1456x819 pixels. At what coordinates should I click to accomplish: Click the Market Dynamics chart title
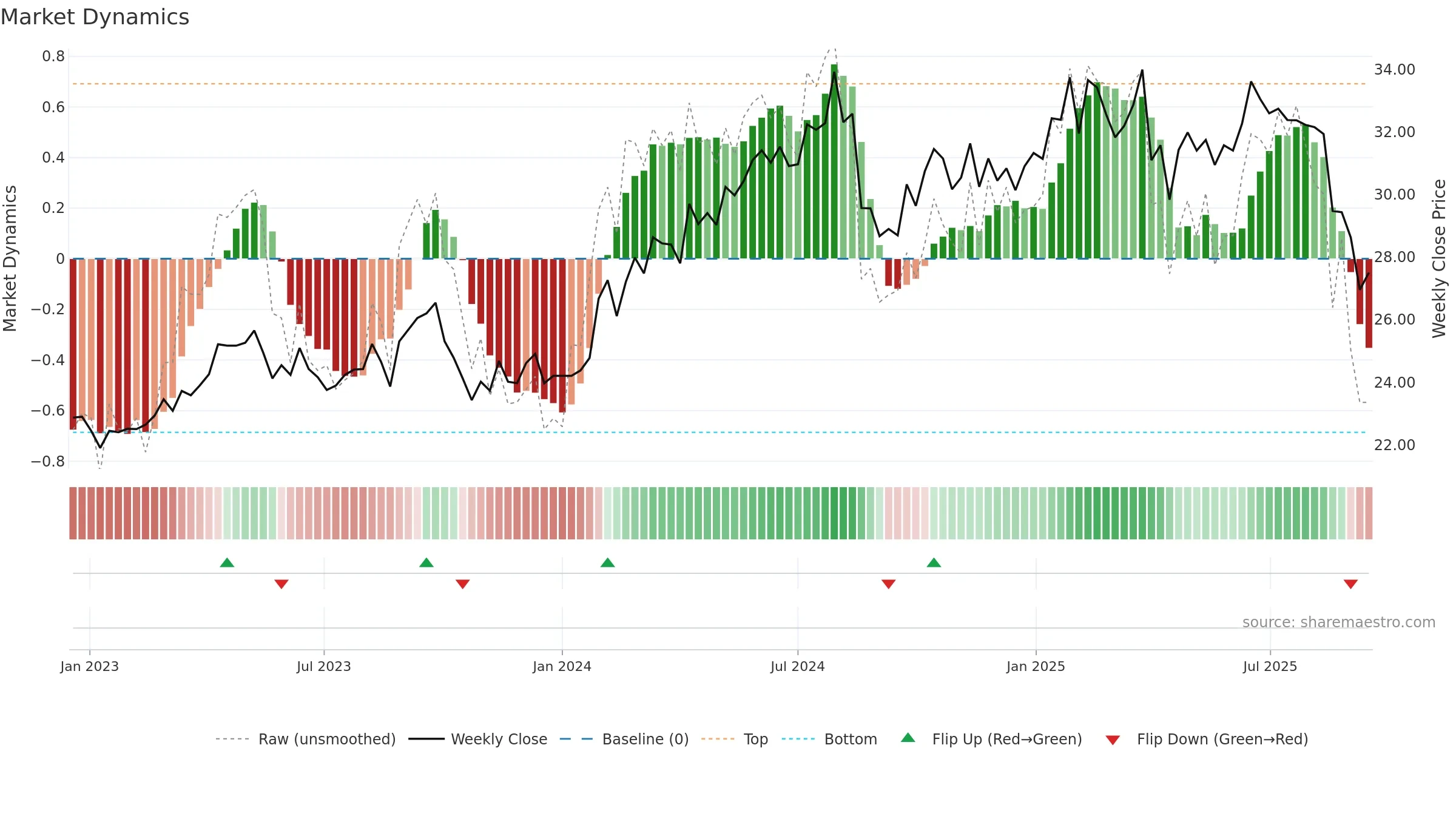(x=95, y=17)
